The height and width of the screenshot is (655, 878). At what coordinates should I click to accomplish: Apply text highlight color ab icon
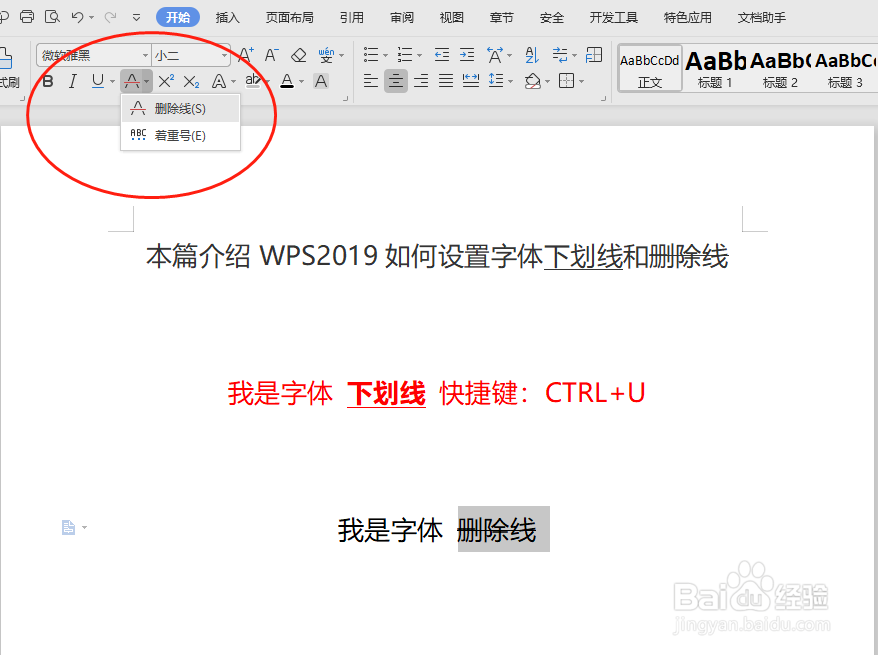[253, 82]
